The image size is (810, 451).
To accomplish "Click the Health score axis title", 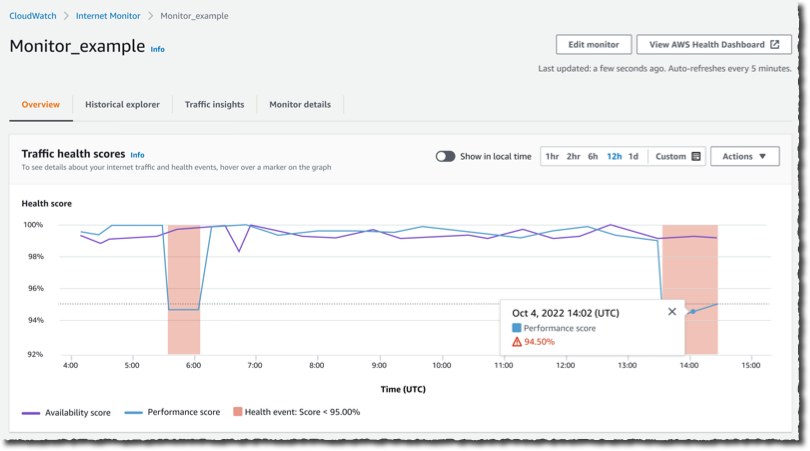I will (x=46, y=204).
